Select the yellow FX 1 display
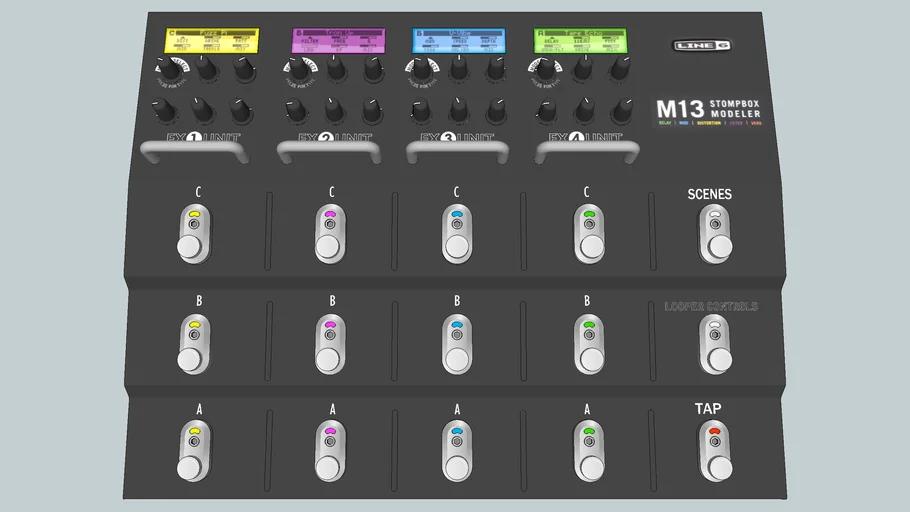Screen dimensions: 910x512 [x=212, y=41]
